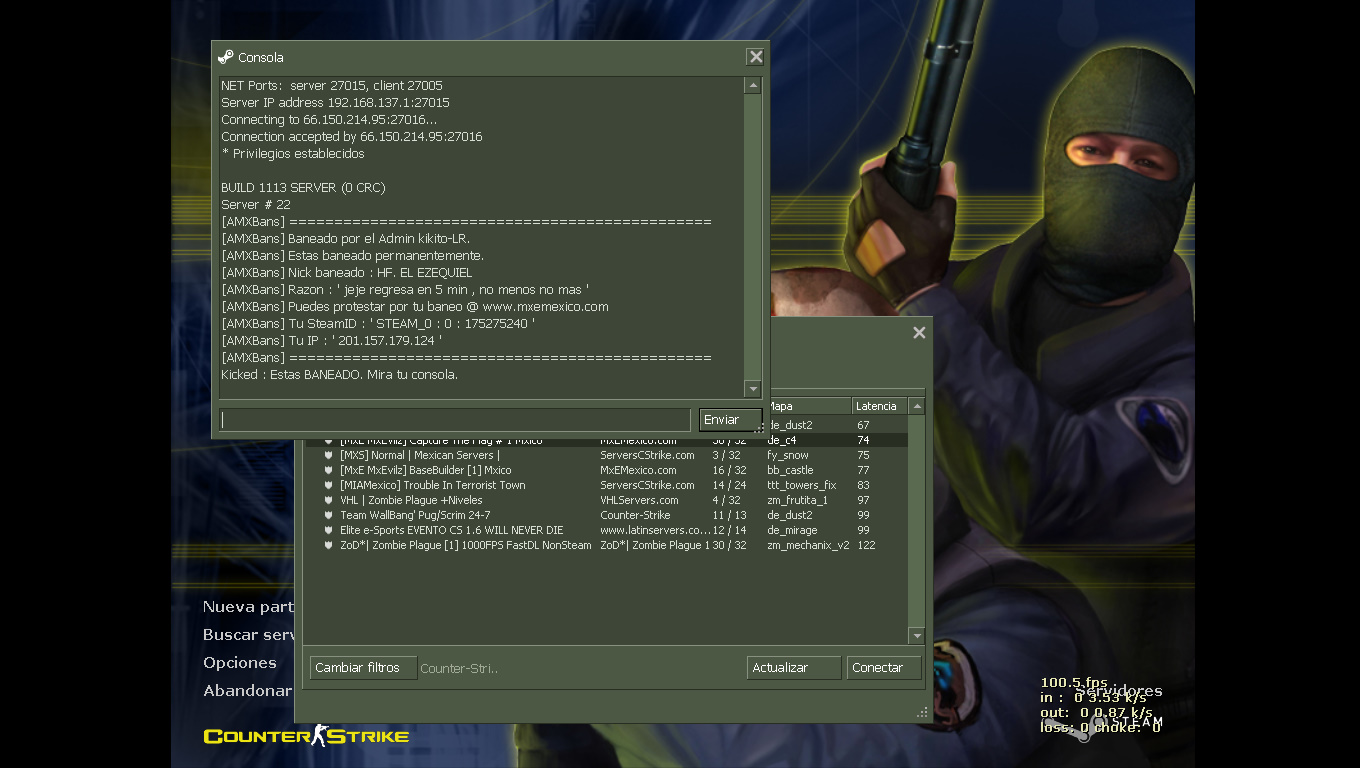Click the 'bb_castle' map name
The image size is (1360, 768).
coord(790,470)
